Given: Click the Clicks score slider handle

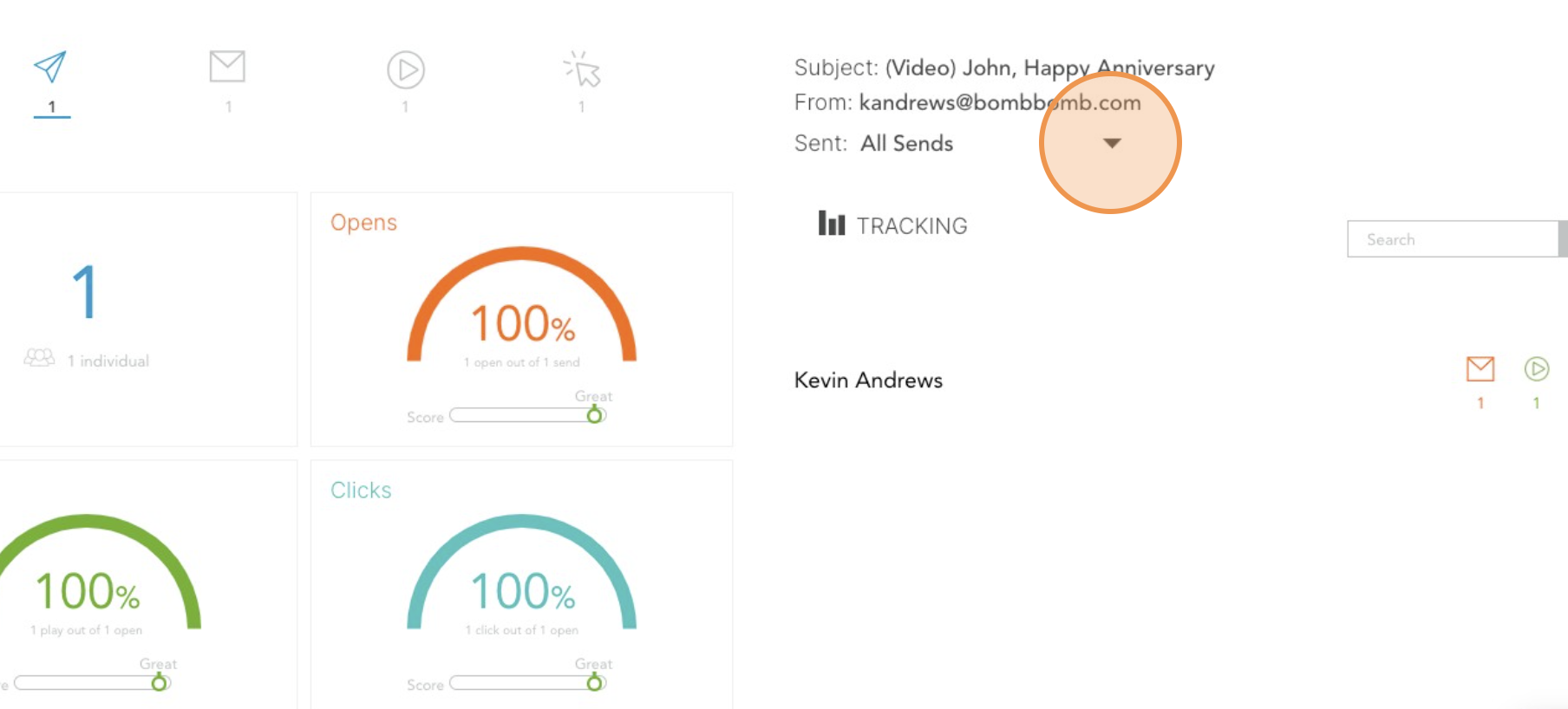Looking at the screenshot, I should click(x=594, y=684).
